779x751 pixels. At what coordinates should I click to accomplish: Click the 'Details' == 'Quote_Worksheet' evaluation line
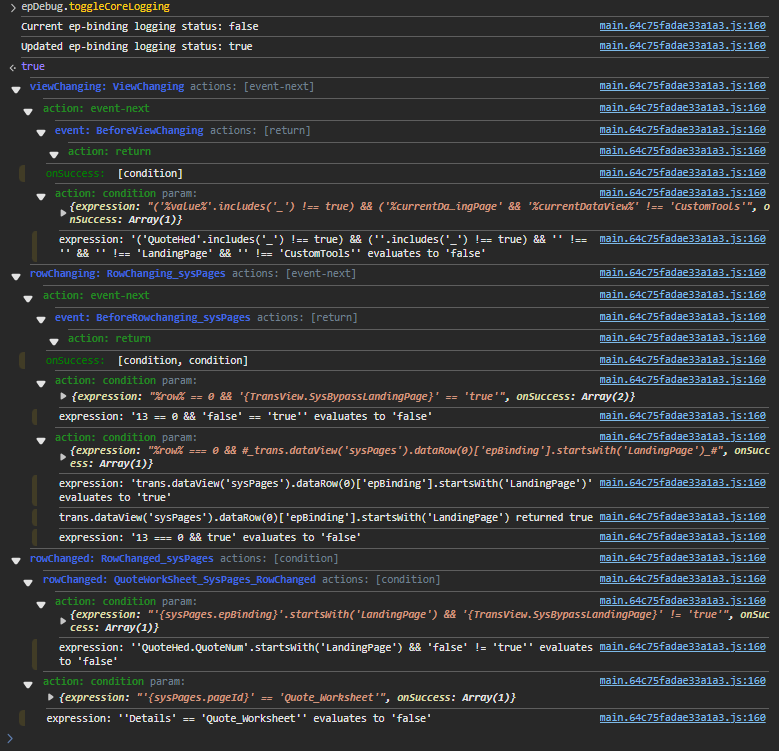(x=238, y=719)
